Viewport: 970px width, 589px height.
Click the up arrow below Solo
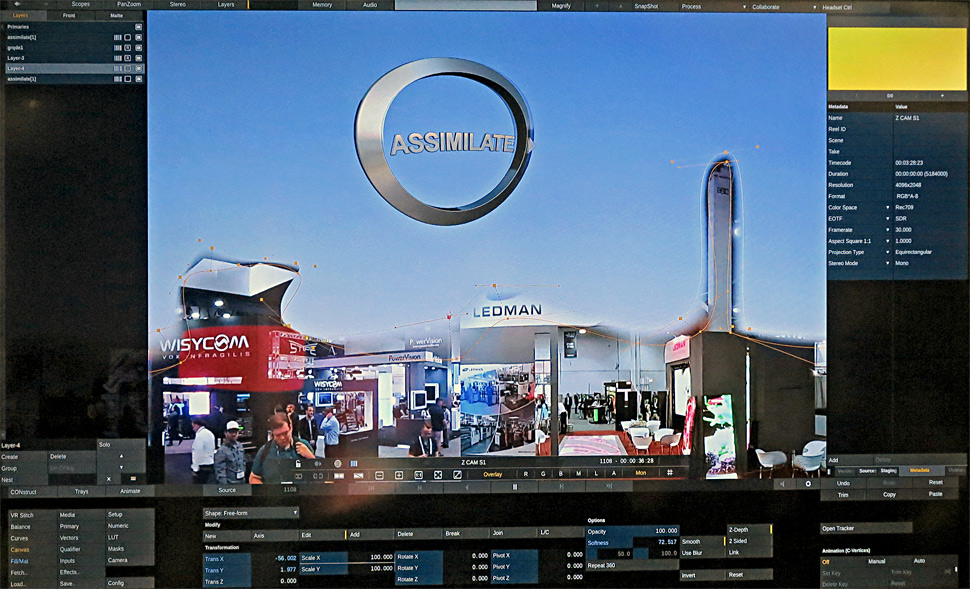click(121, 457)
